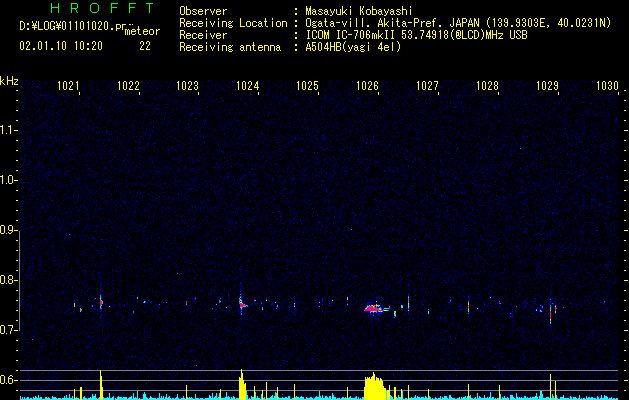Select the ICOM IC-706mkII receiver text
The width and height of the screenshot is (629, 400).
pyautogui.click(x=351, y=35)
